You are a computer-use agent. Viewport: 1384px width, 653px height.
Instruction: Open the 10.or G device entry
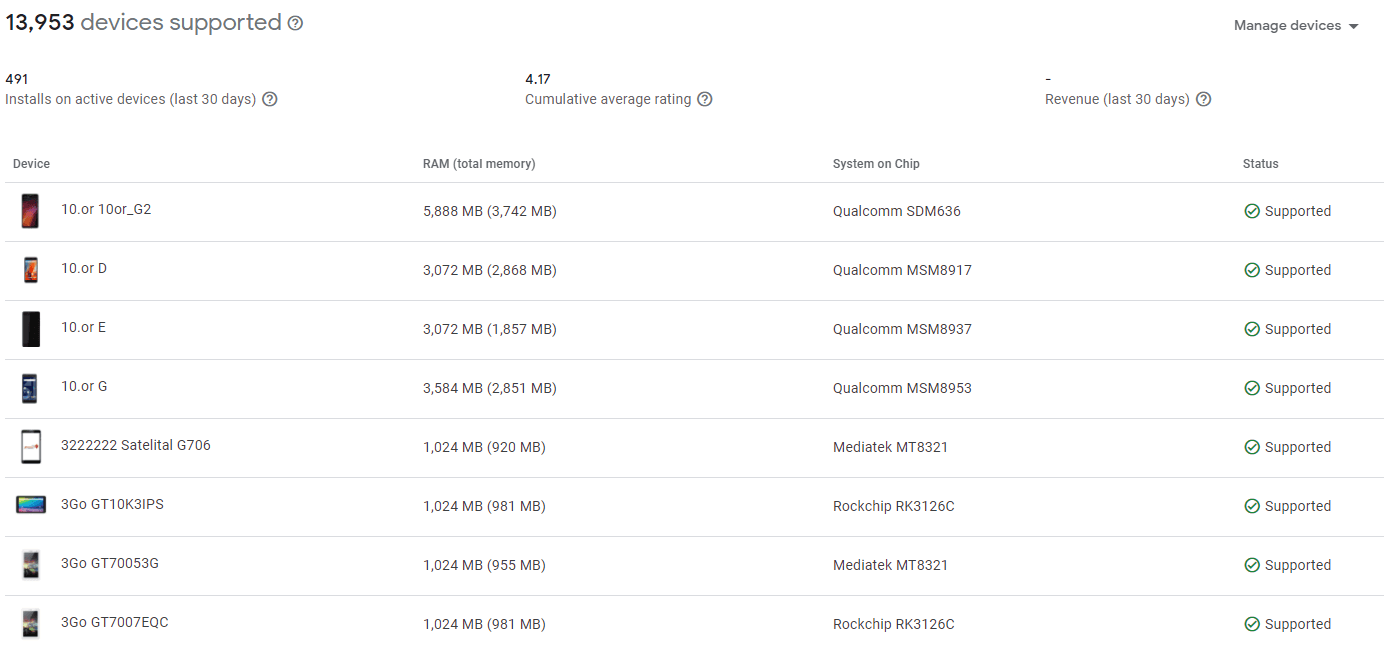[x=84, y=386]
